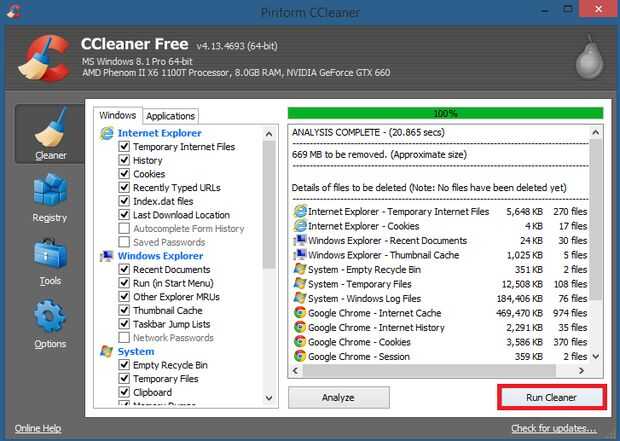This screenshot has width=620, height=441.
Task: Click the Internet Explorer category icon
Action: tap(107, 133)
